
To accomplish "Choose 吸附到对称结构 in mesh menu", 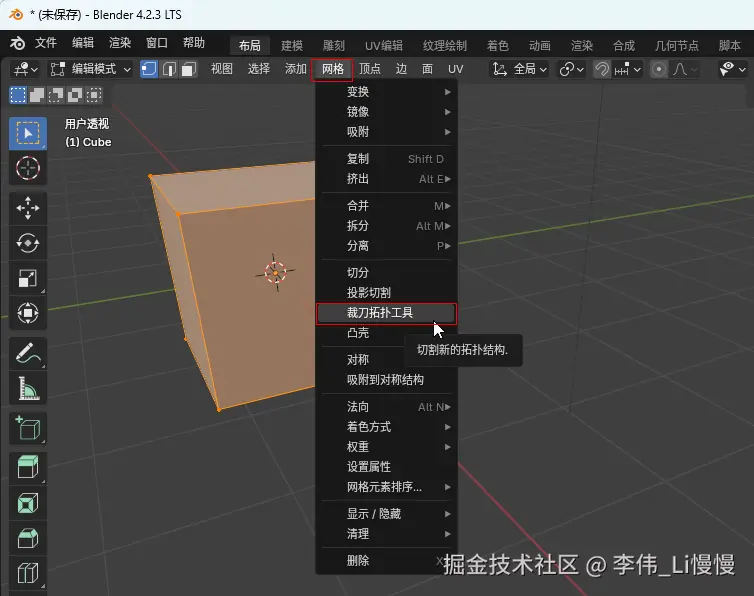I will pos(386,380).
